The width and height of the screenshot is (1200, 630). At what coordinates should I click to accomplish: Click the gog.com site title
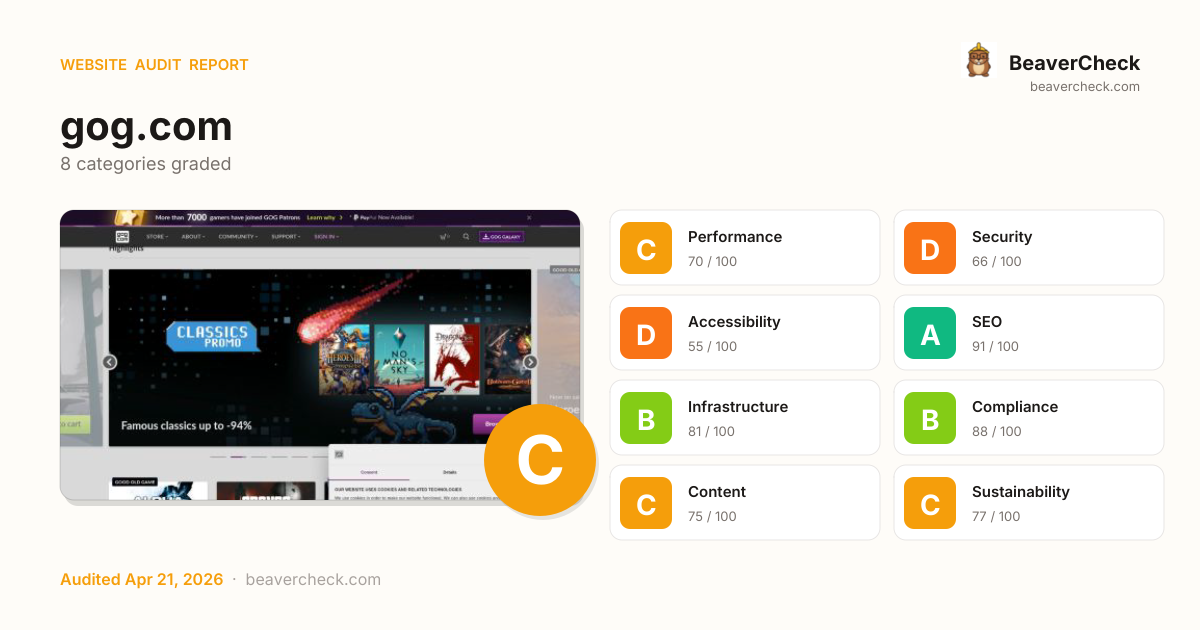(x=146, y=127)
